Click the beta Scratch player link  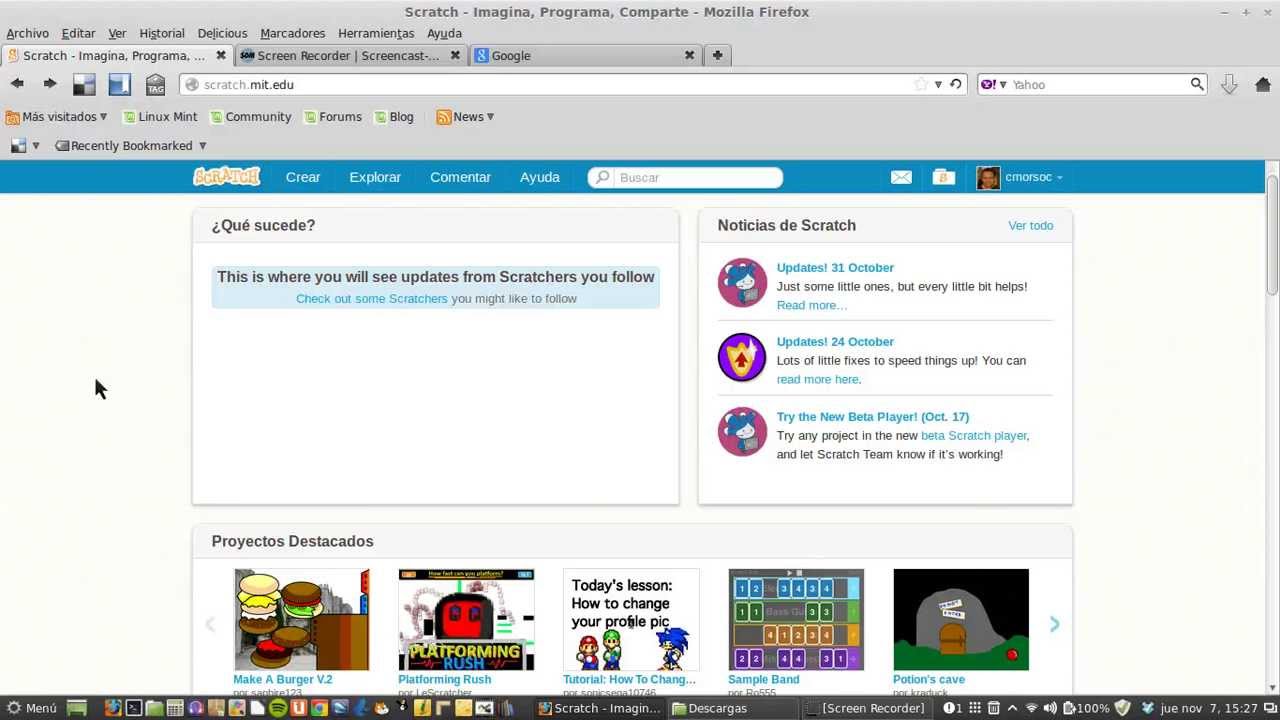pos(974,435)
